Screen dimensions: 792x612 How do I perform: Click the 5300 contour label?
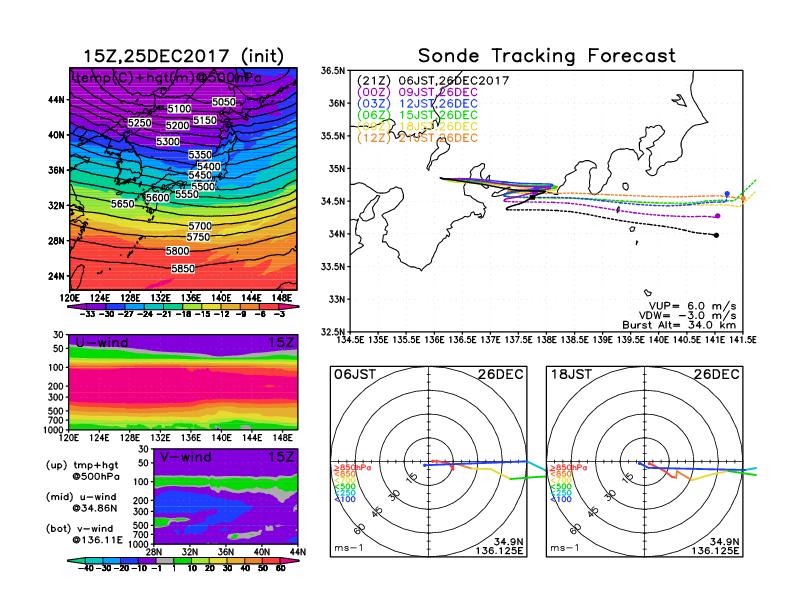[168, 141]
